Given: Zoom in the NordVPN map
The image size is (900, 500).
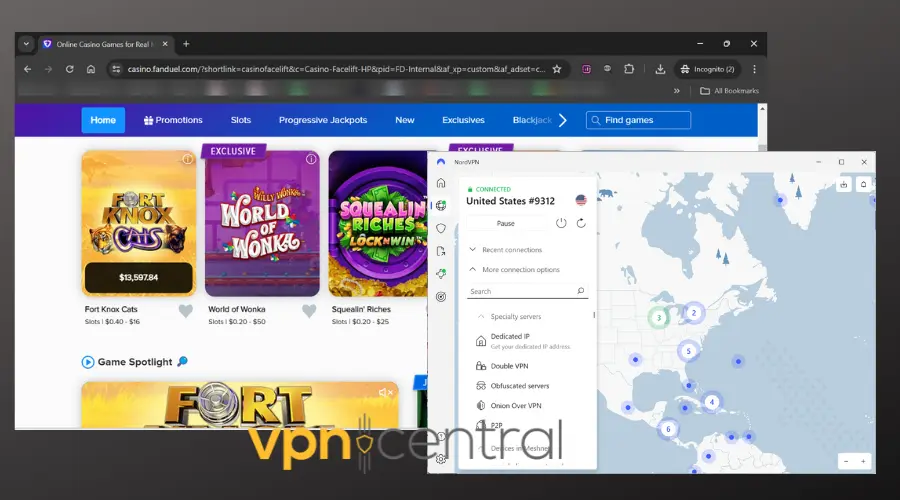Looking at the screenshot, I should [x=863, y=461].
